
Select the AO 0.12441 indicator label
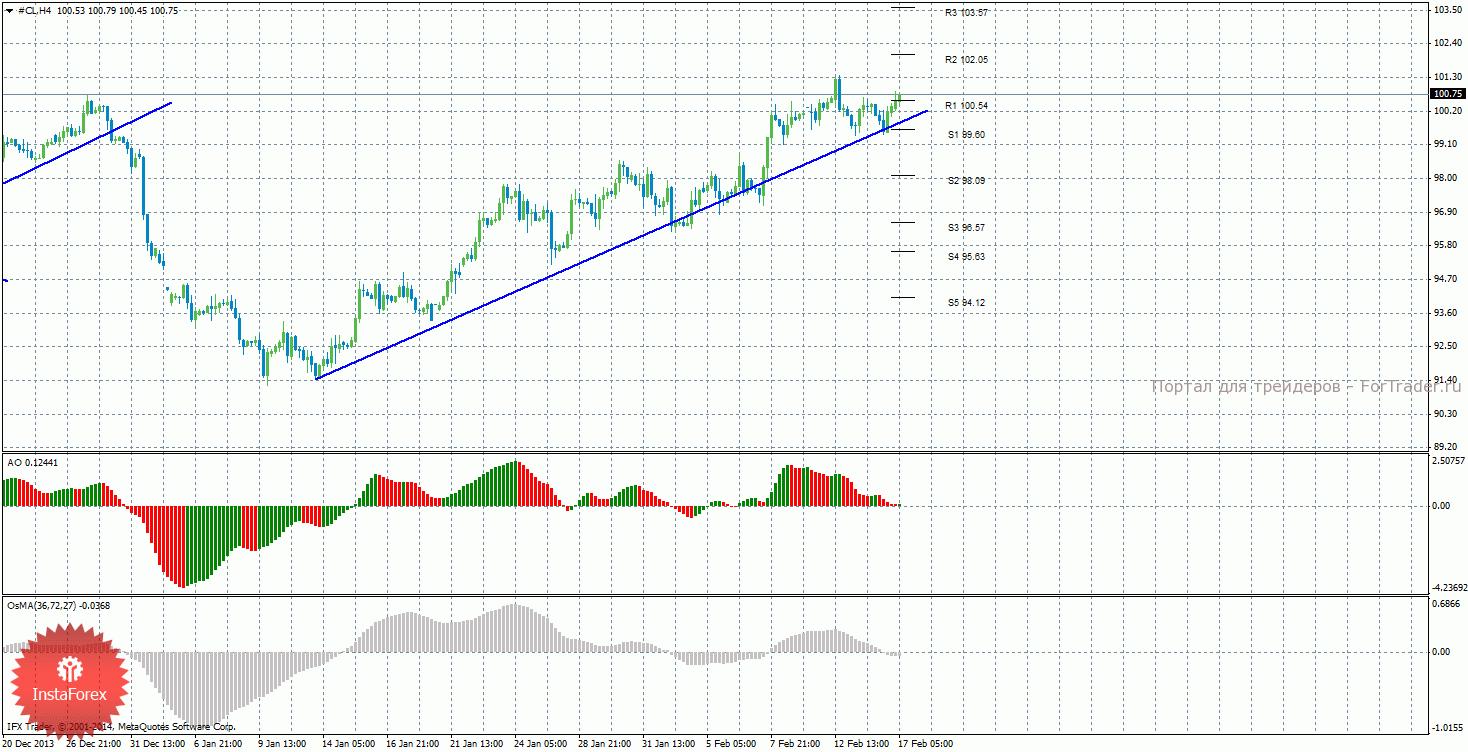coord(33,462)
